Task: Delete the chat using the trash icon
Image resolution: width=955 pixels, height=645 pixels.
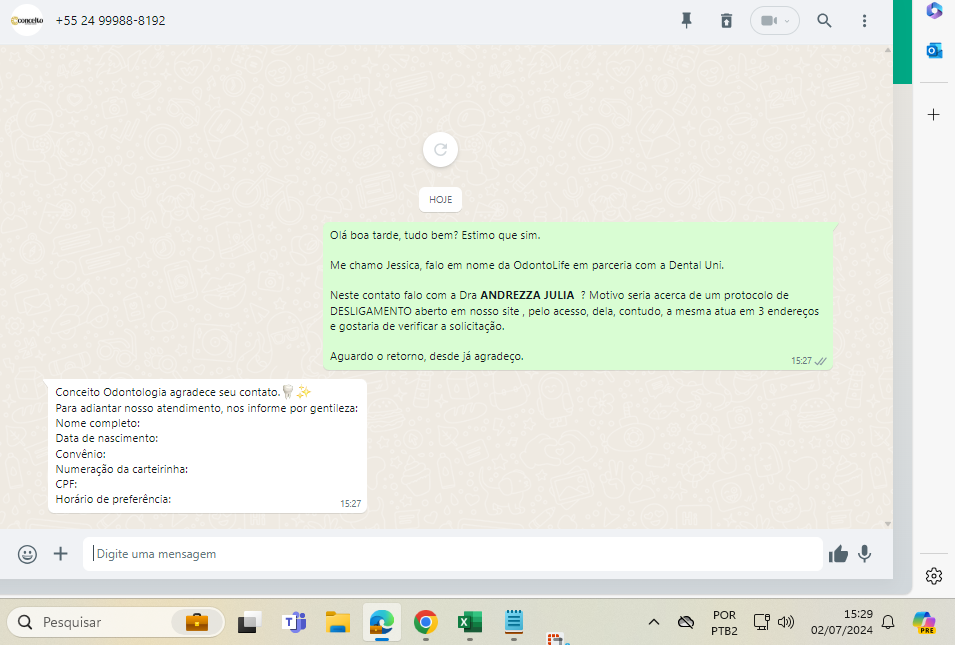Action: point(726,21)
